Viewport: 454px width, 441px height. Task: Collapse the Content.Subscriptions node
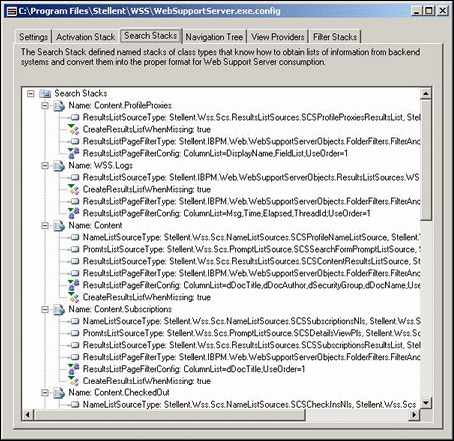pos(45,309)
